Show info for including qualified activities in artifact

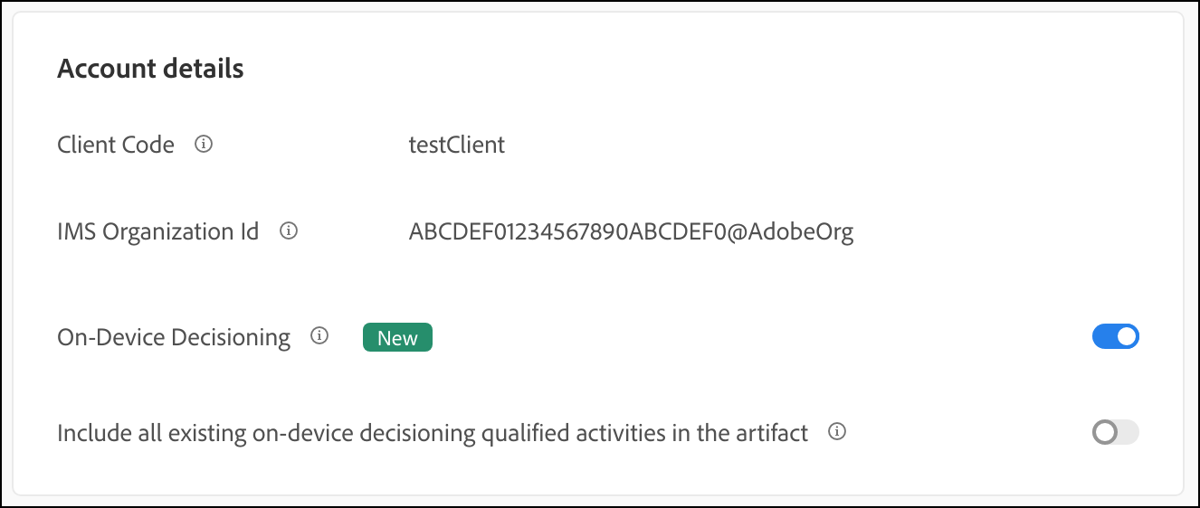coord(838,433)
